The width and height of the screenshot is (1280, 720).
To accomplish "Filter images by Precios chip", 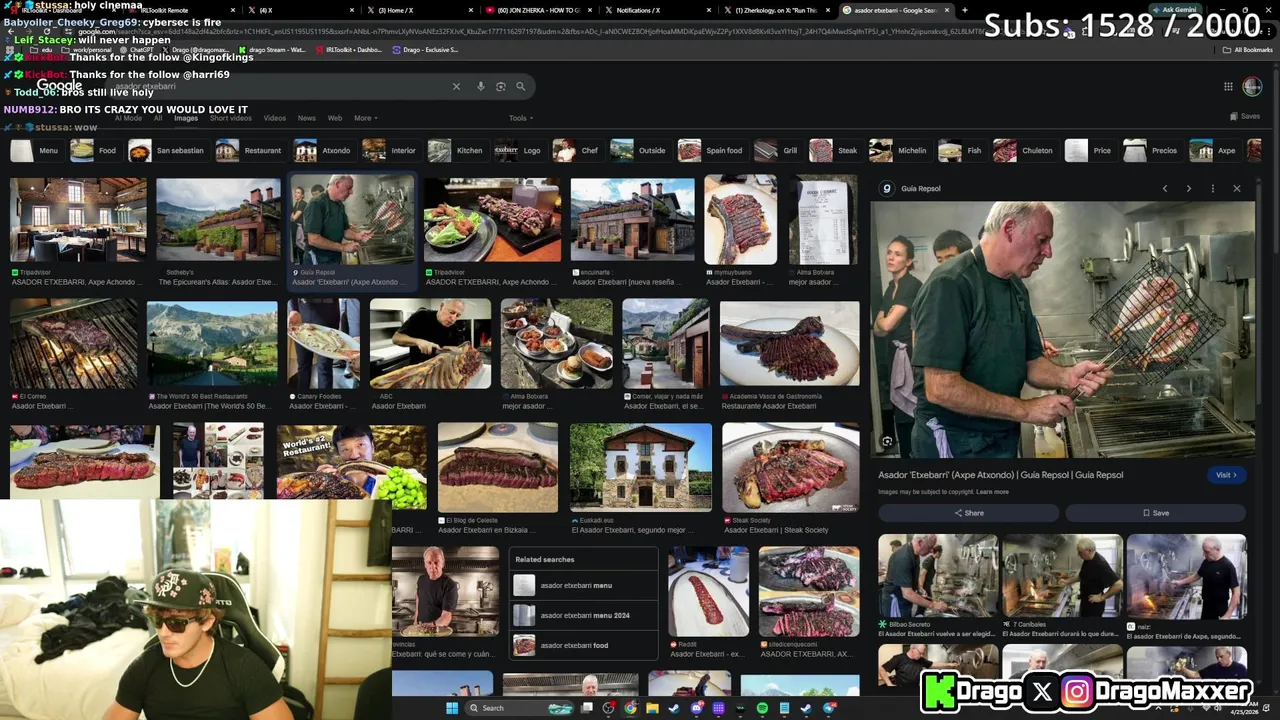I will (1152, 150).
